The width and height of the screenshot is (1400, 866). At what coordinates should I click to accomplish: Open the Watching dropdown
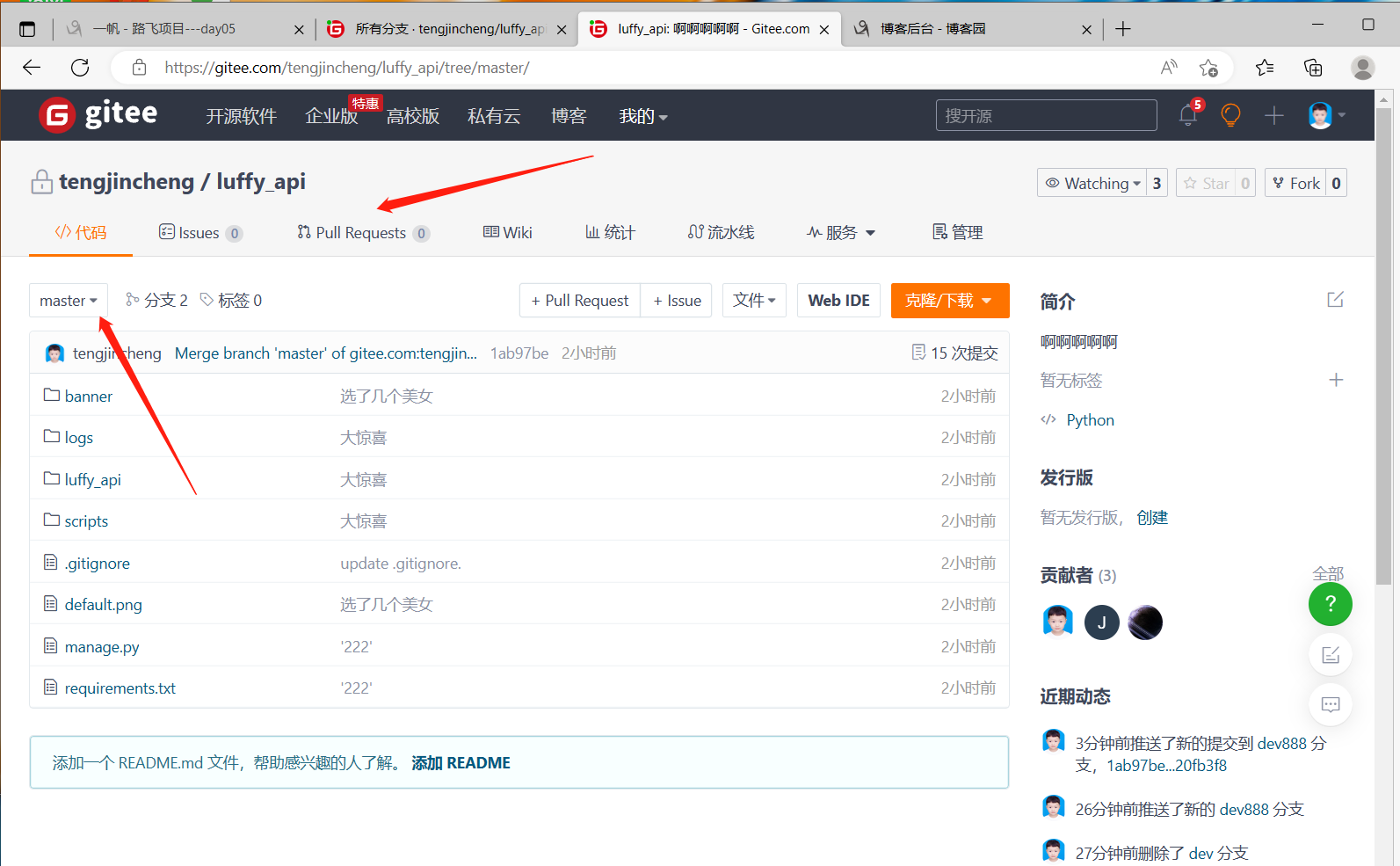tap(1092, 183)
